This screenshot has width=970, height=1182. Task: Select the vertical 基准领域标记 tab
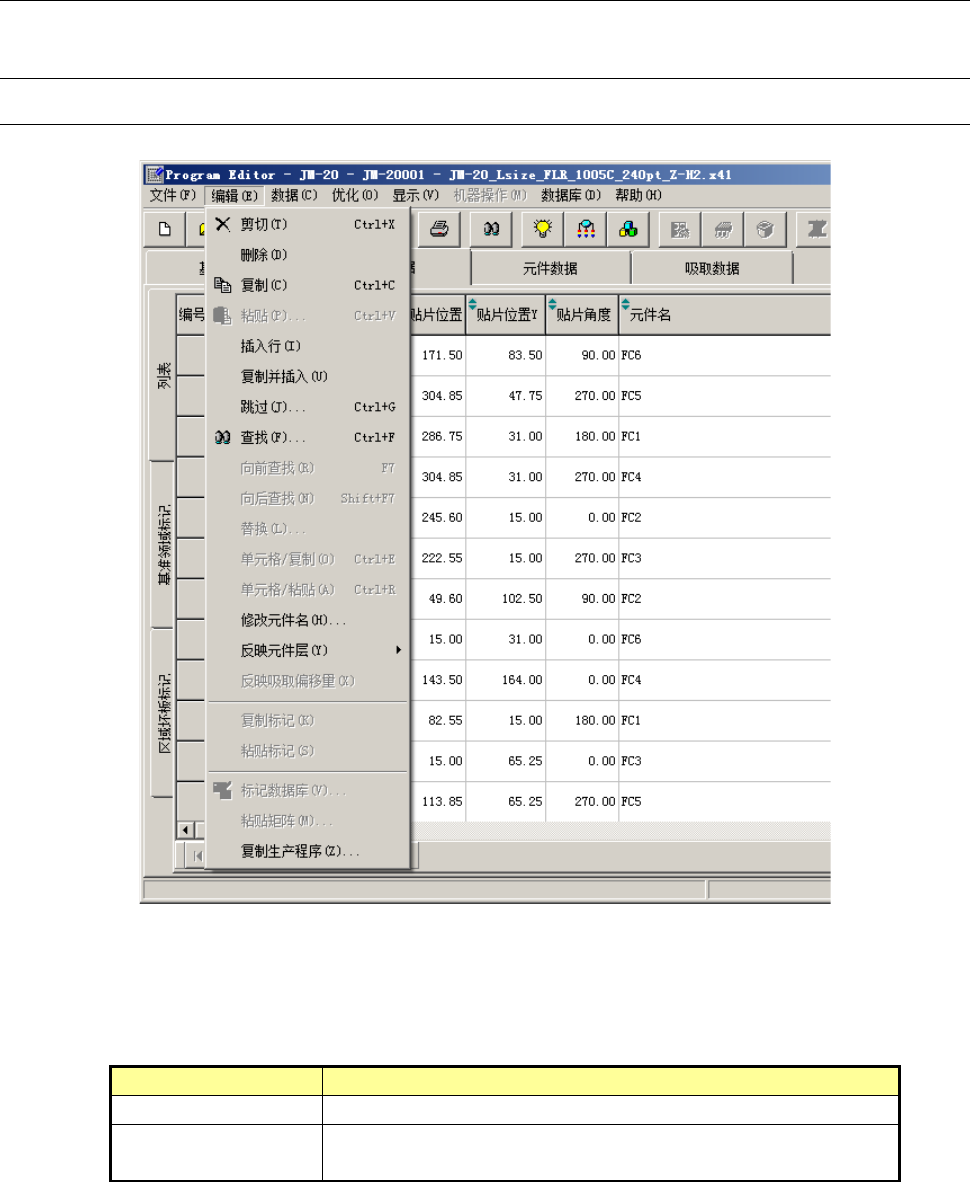tap(163, 544)
